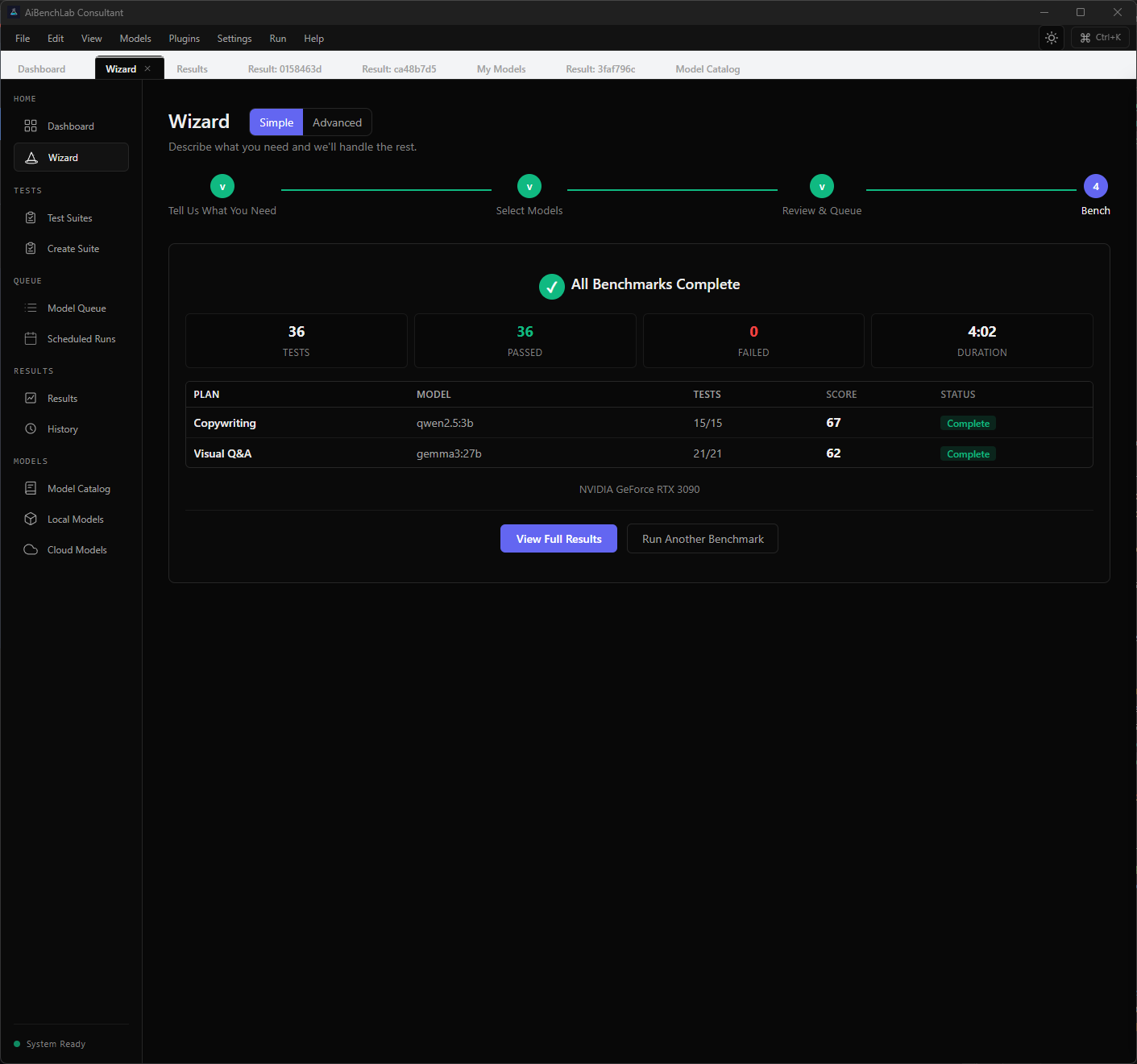
Task: Switch to Result: 3faf796c tab
Action: pos(600,69)
